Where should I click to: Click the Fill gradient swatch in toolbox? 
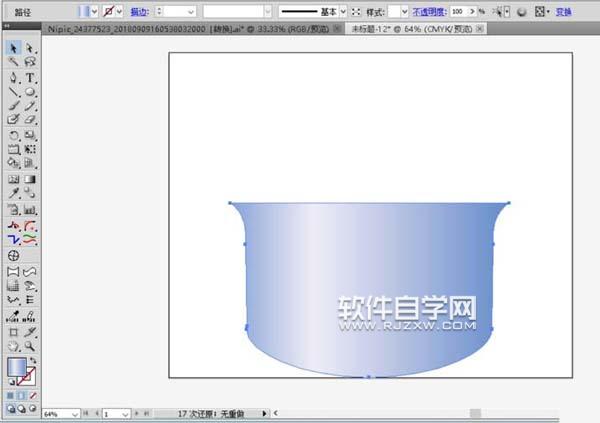point(17,367)
